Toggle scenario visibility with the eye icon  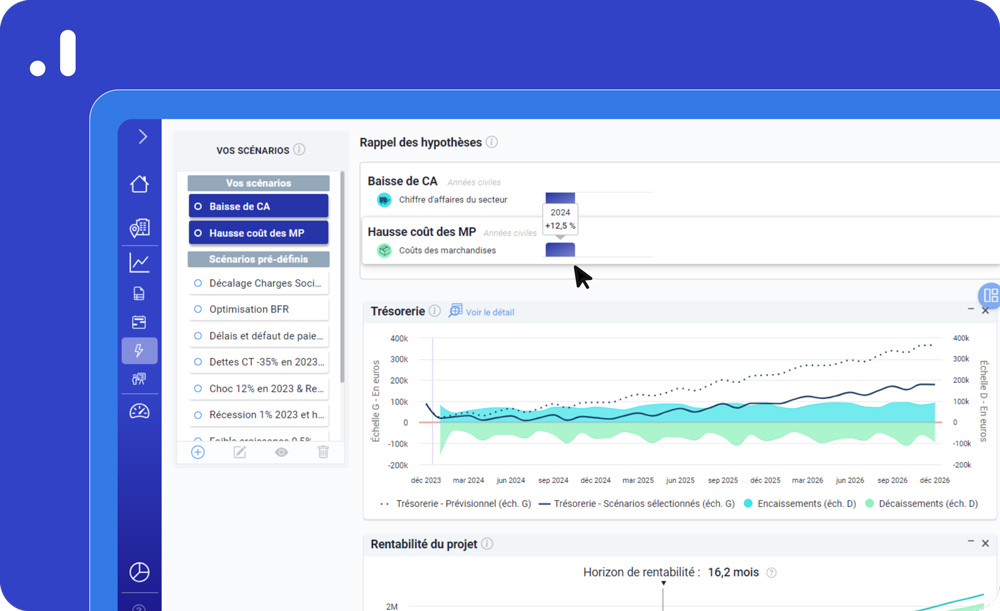[281, 452]
